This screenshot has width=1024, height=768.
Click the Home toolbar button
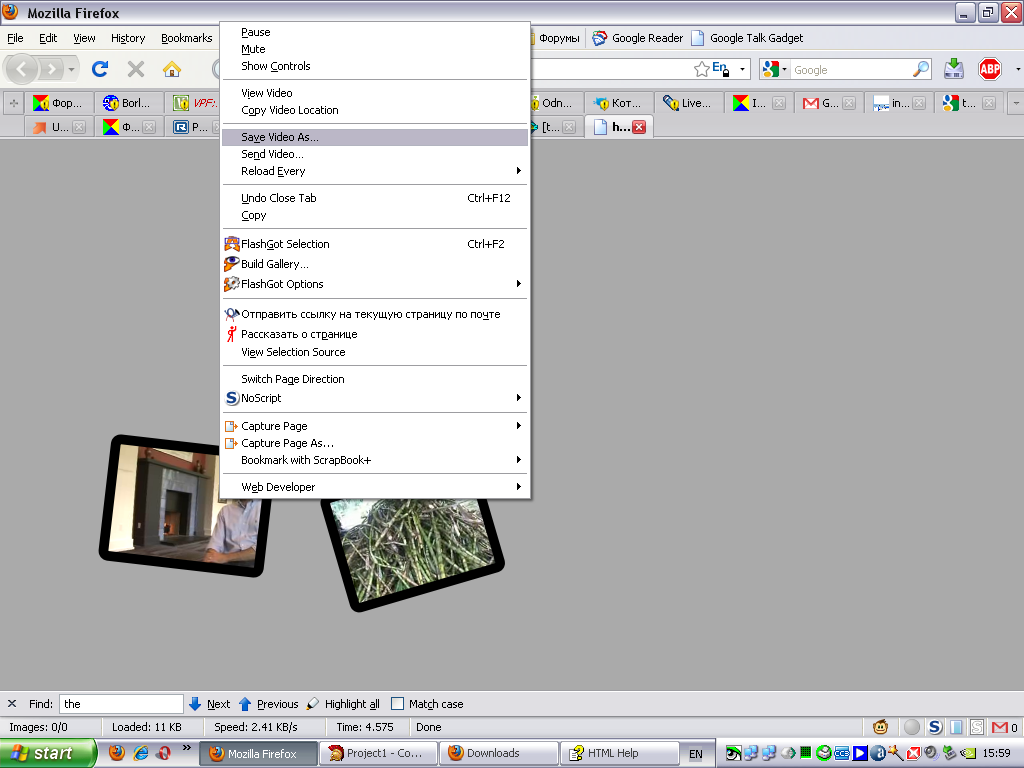click(x=172, y=69)
